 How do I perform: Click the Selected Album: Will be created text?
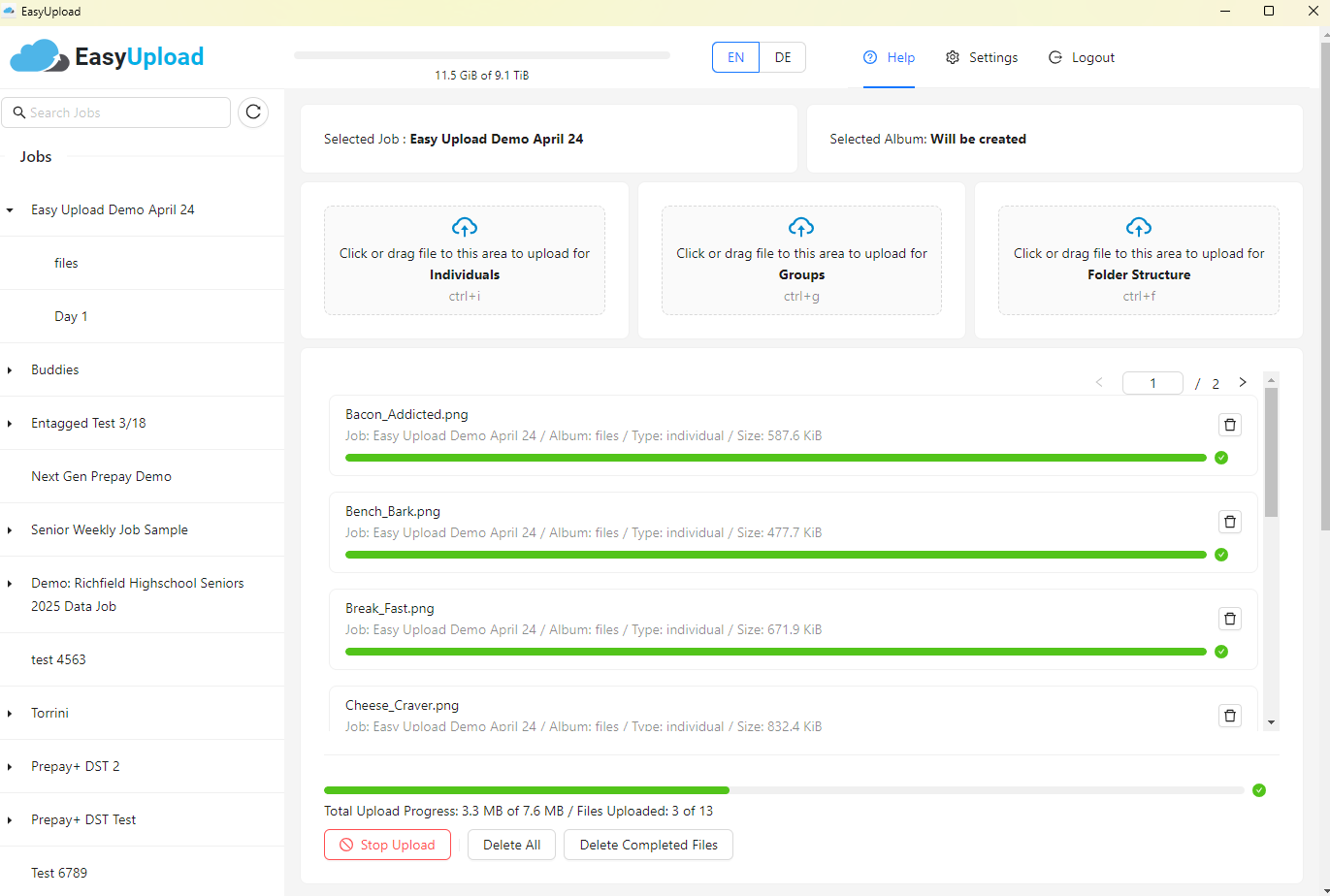click(928, 139)
